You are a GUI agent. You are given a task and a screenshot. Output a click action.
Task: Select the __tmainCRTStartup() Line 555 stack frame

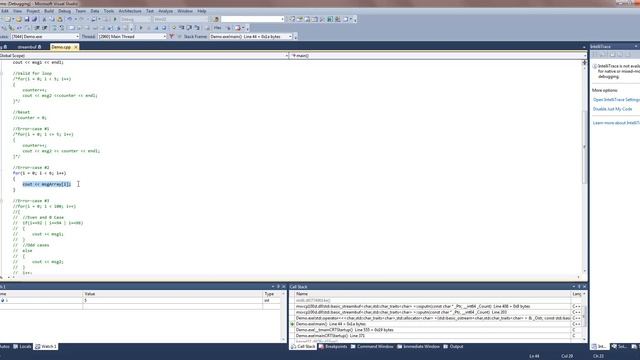[433, 330]
